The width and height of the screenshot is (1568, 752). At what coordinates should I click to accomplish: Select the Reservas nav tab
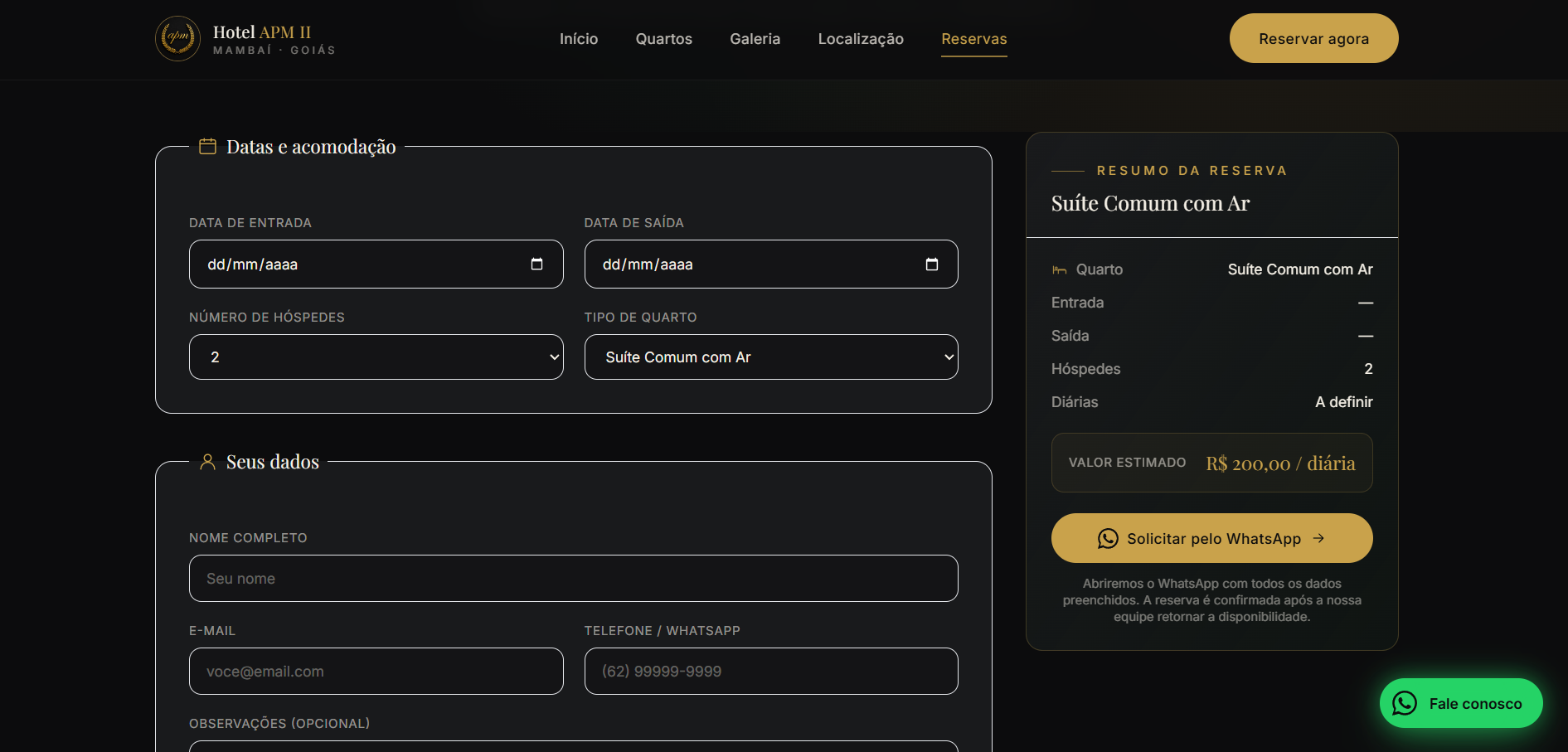point(974,39)
